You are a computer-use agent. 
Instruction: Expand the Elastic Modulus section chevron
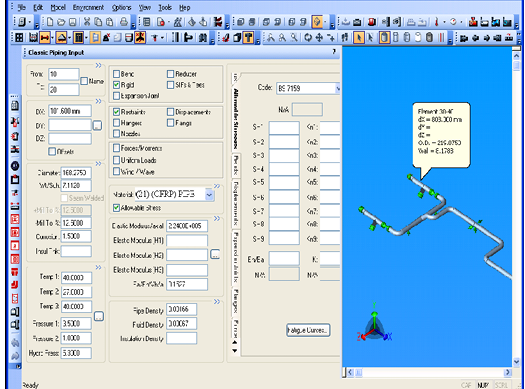coord(217,219)
